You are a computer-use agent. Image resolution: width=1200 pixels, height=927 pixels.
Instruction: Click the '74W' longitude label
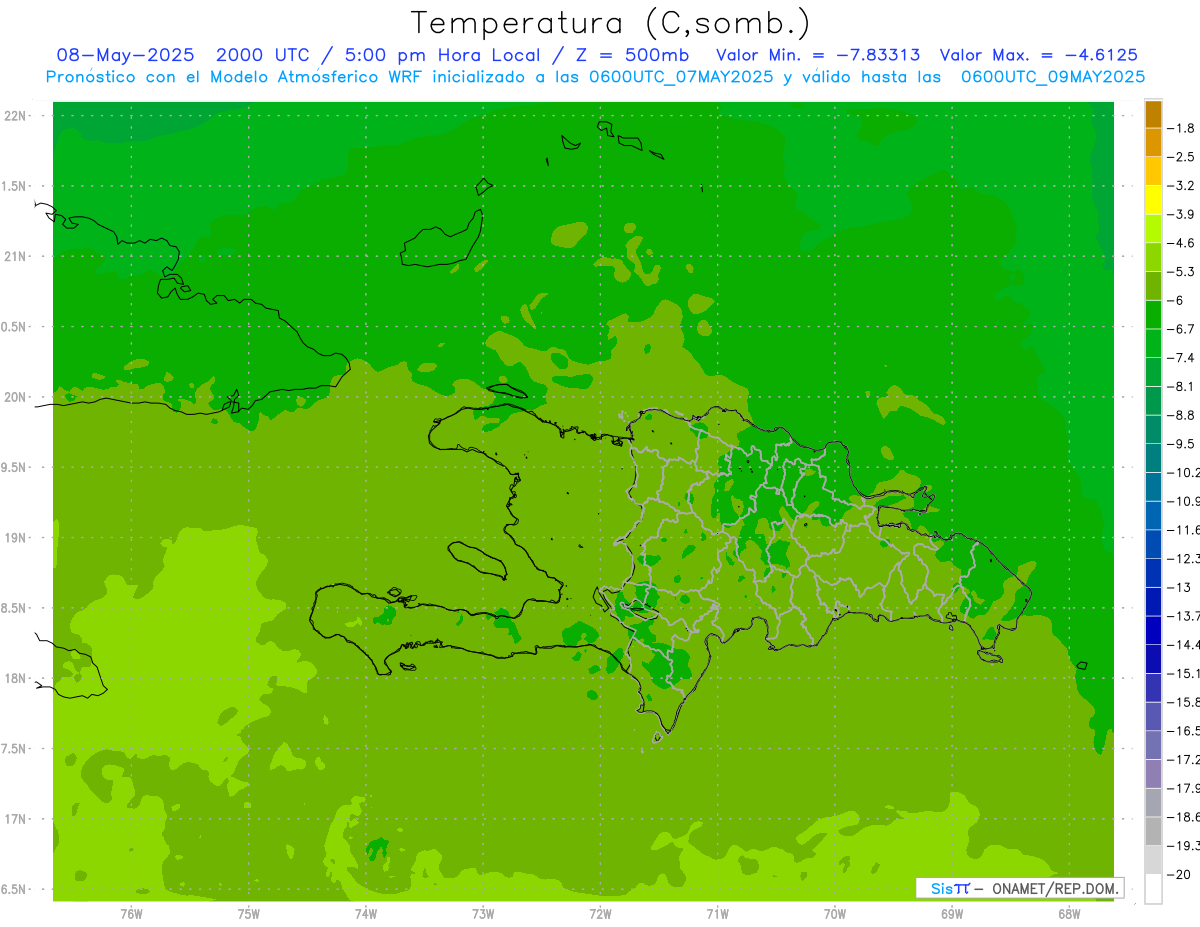(365, 914)
